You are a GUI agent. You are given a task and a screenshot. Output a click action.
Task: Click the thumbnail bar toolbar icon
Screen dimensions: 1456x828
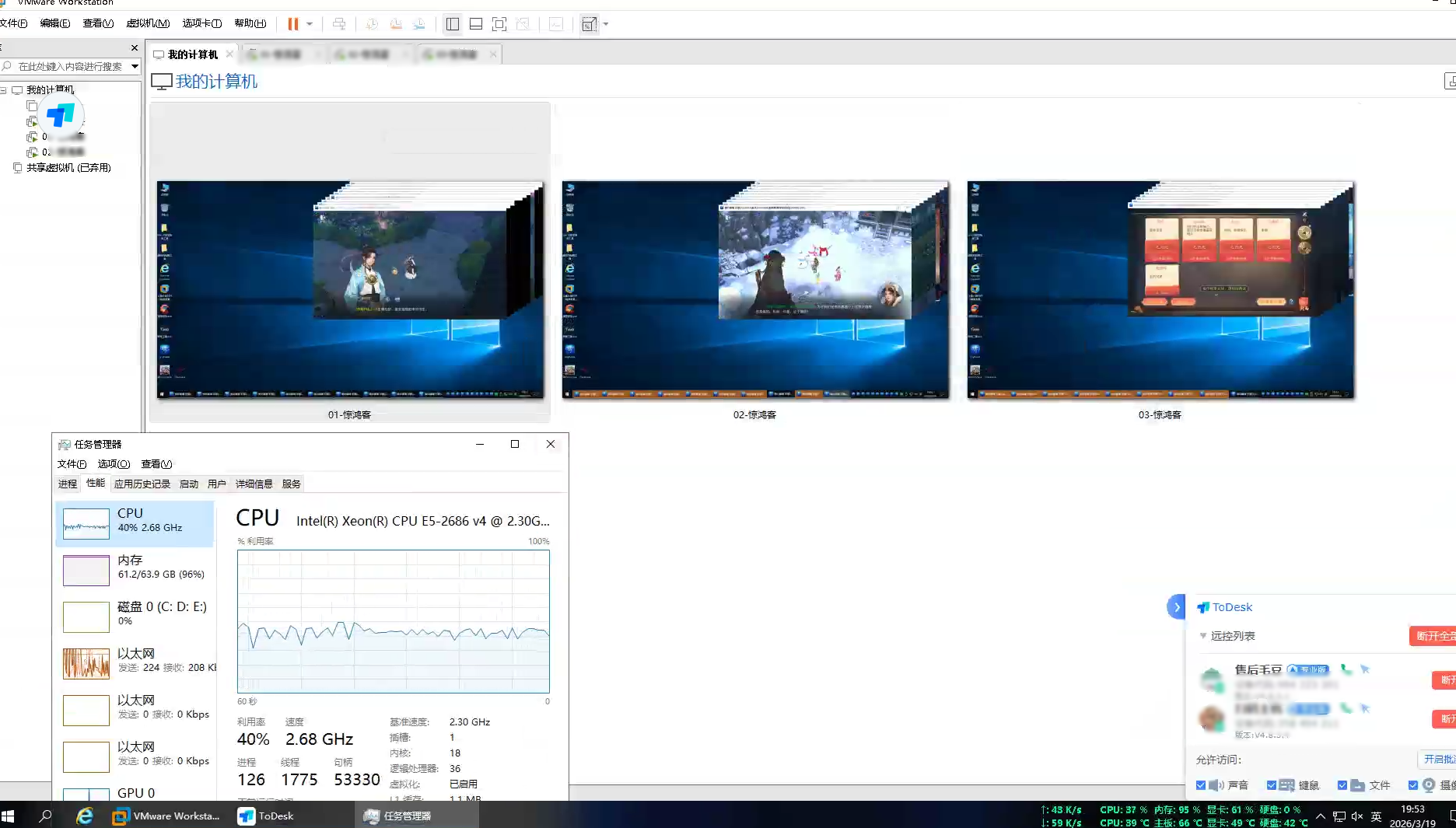click(x=476, y=24)
